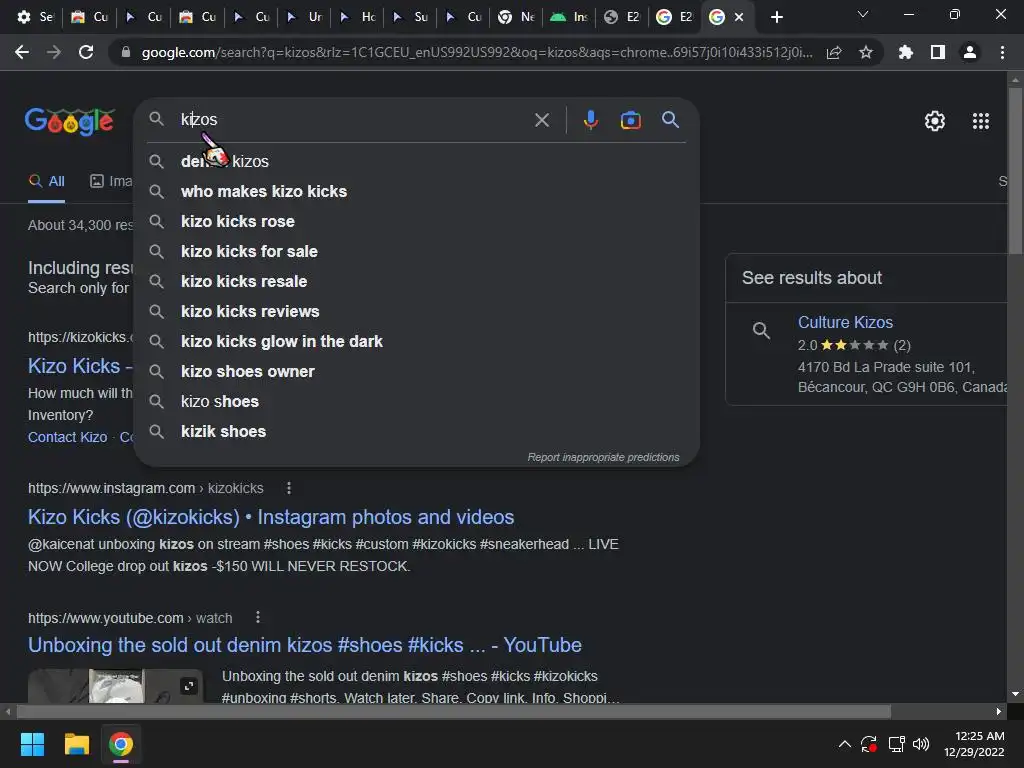Image resolution: width=1024 pixels, height=768 pixels.
Task: Open options for the YouTube result
Action: 258,617
